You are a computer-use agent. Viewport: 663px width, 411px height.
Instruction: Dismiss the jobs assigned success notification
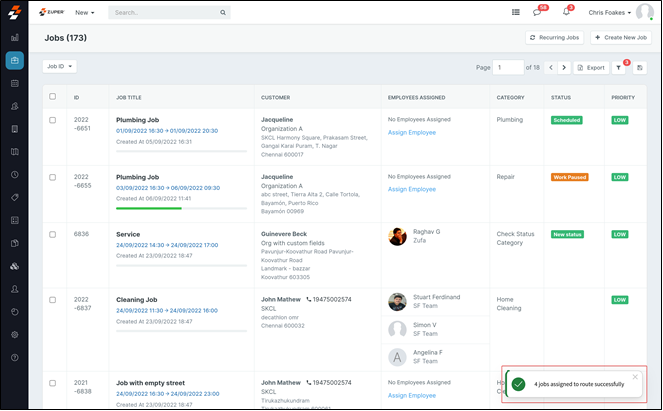[x=635, y=377]
